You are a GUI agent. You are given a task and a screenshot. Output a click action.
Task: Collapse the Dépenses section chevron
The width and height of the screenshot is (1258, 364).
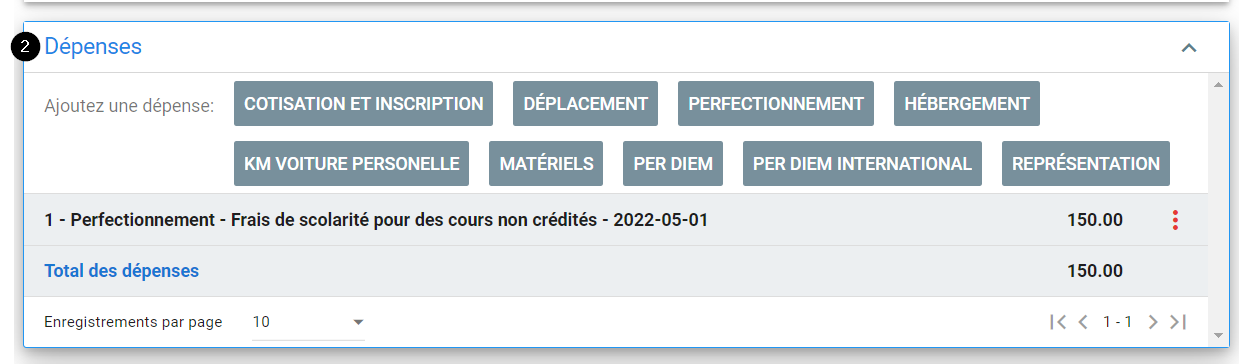(x=1188, y=47)
